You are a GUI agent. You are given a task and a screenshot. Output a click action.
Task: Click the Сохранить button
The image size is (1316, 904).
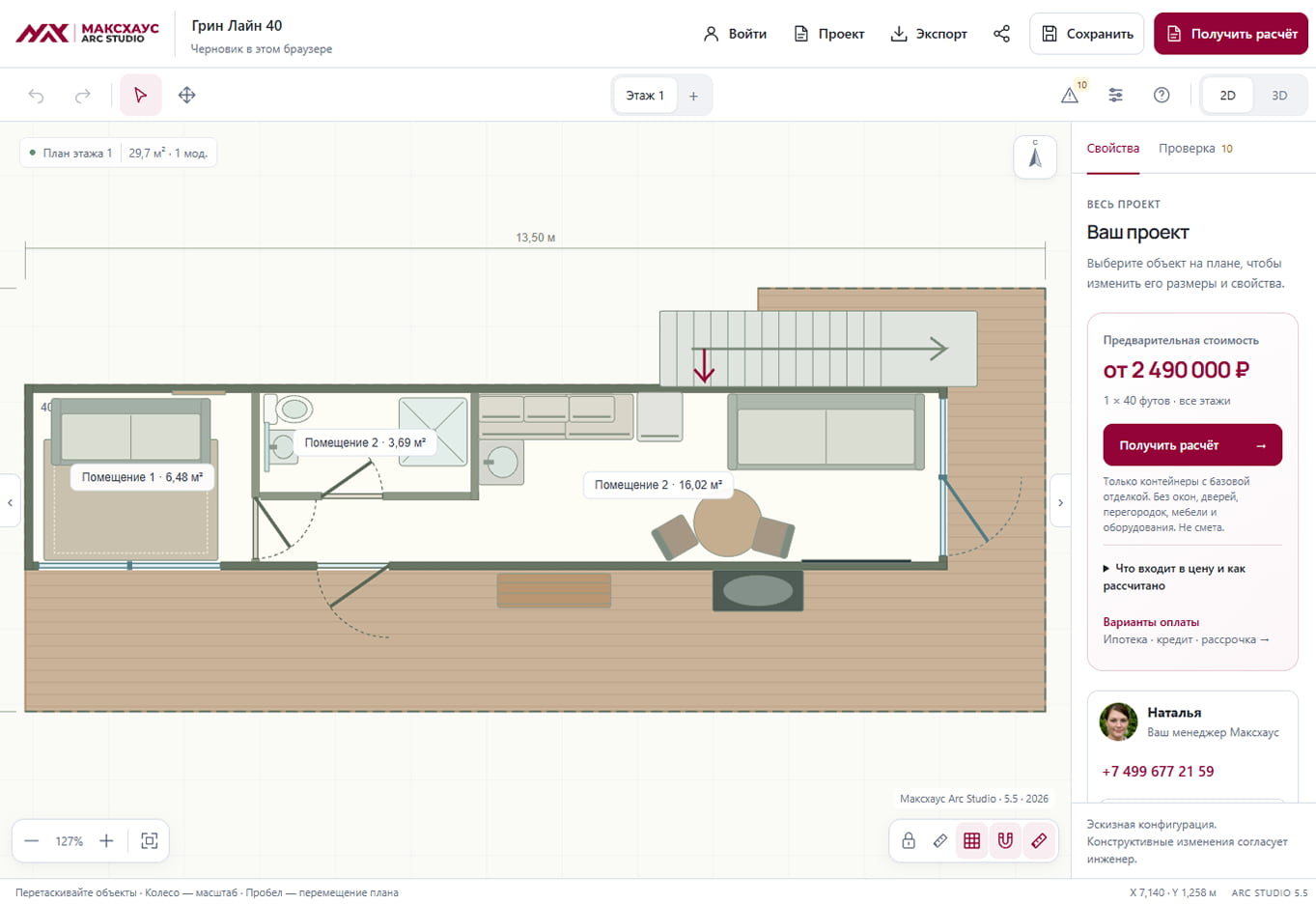[x=1087, y=34]
